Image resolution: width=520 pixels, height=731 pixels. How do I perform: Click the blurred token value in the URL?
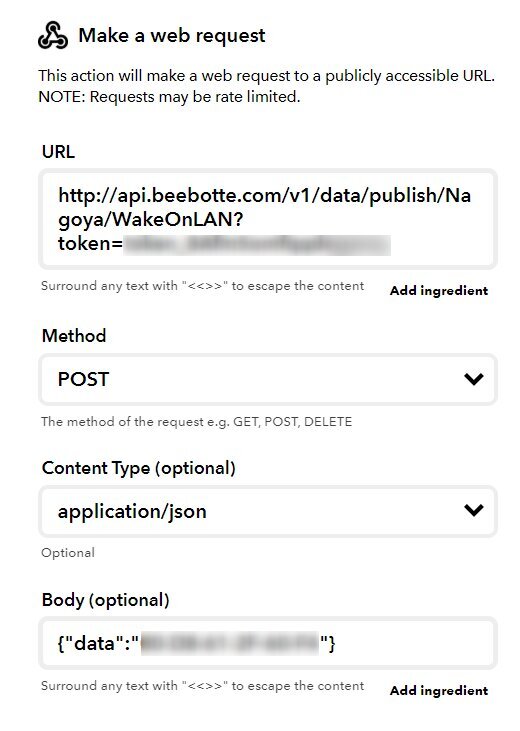[x=257, y=245]
